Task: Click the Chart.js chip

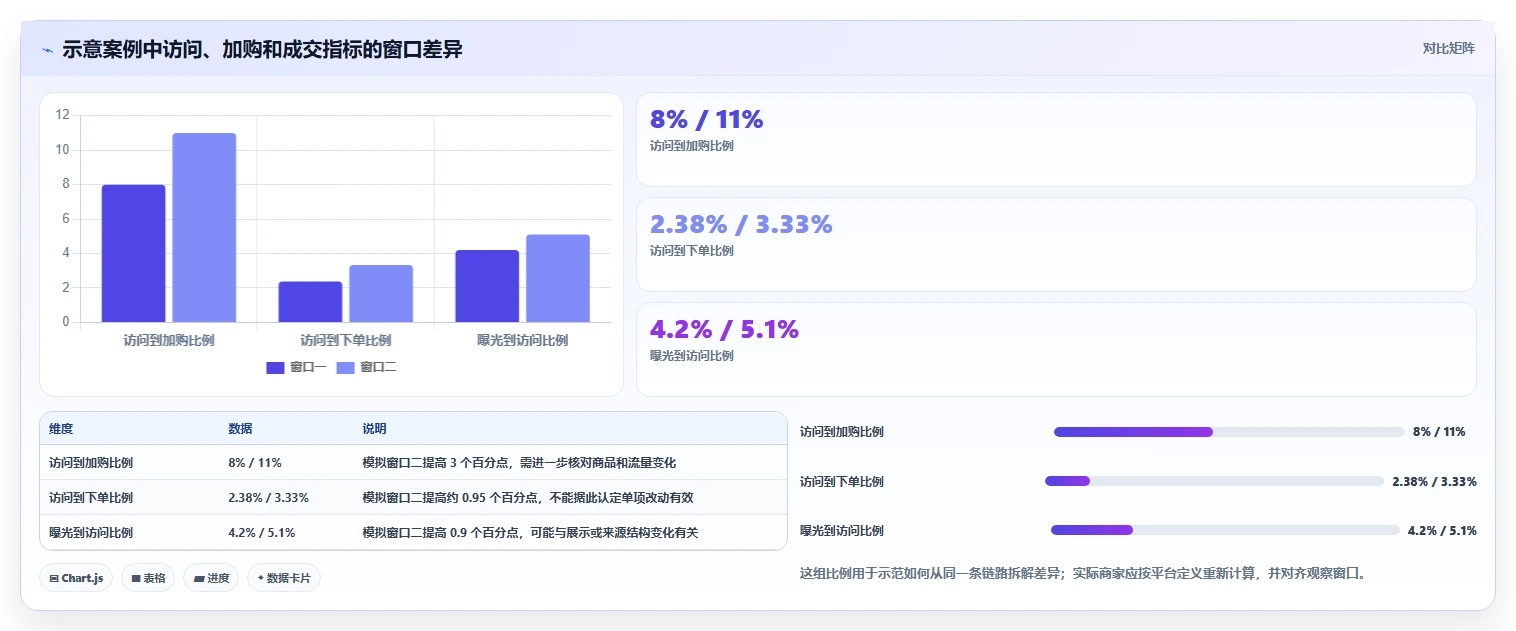Action: click(x=76, y=578)
